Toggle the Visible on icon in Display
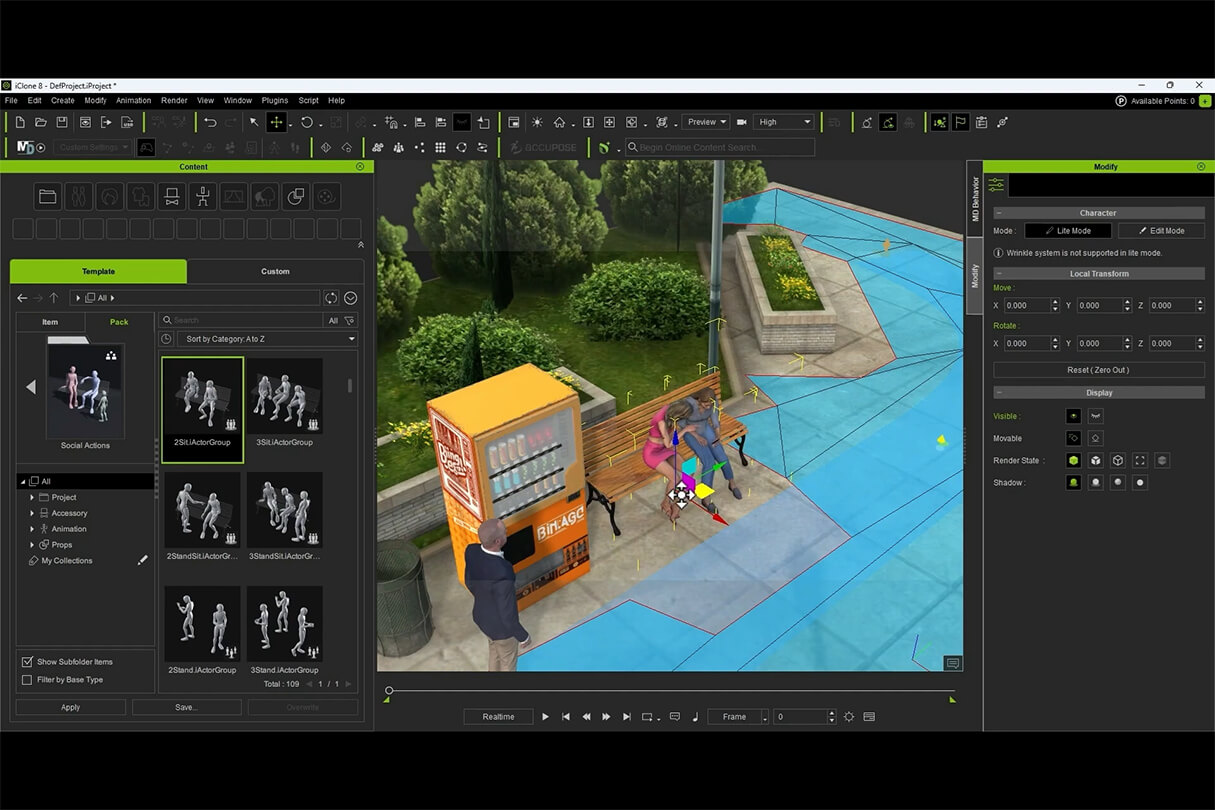This screenshot has height=810, width=1215. tap(1073, 416)
